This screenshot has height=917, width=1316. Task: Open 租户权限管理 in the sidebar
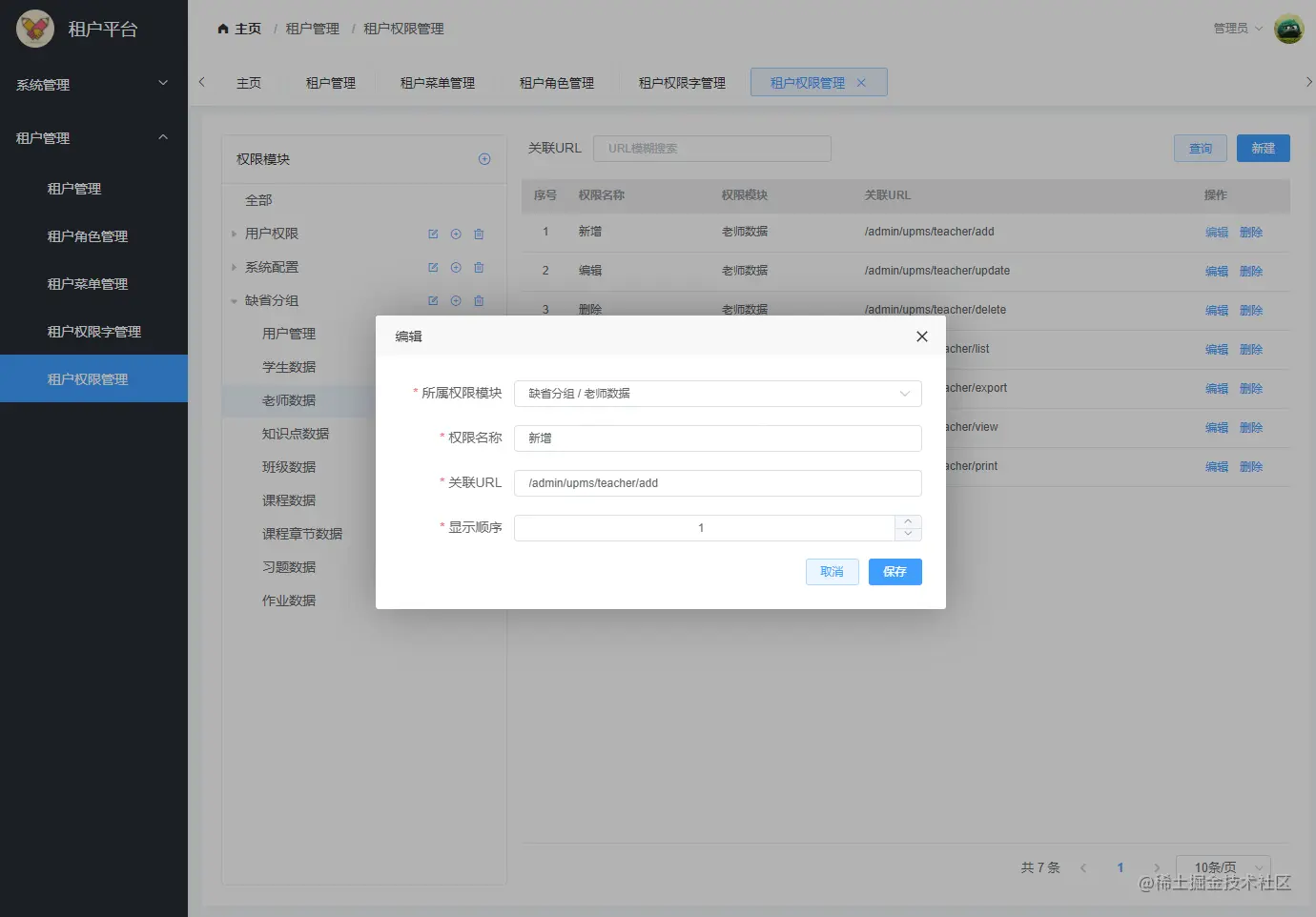[x=93, y=379]
